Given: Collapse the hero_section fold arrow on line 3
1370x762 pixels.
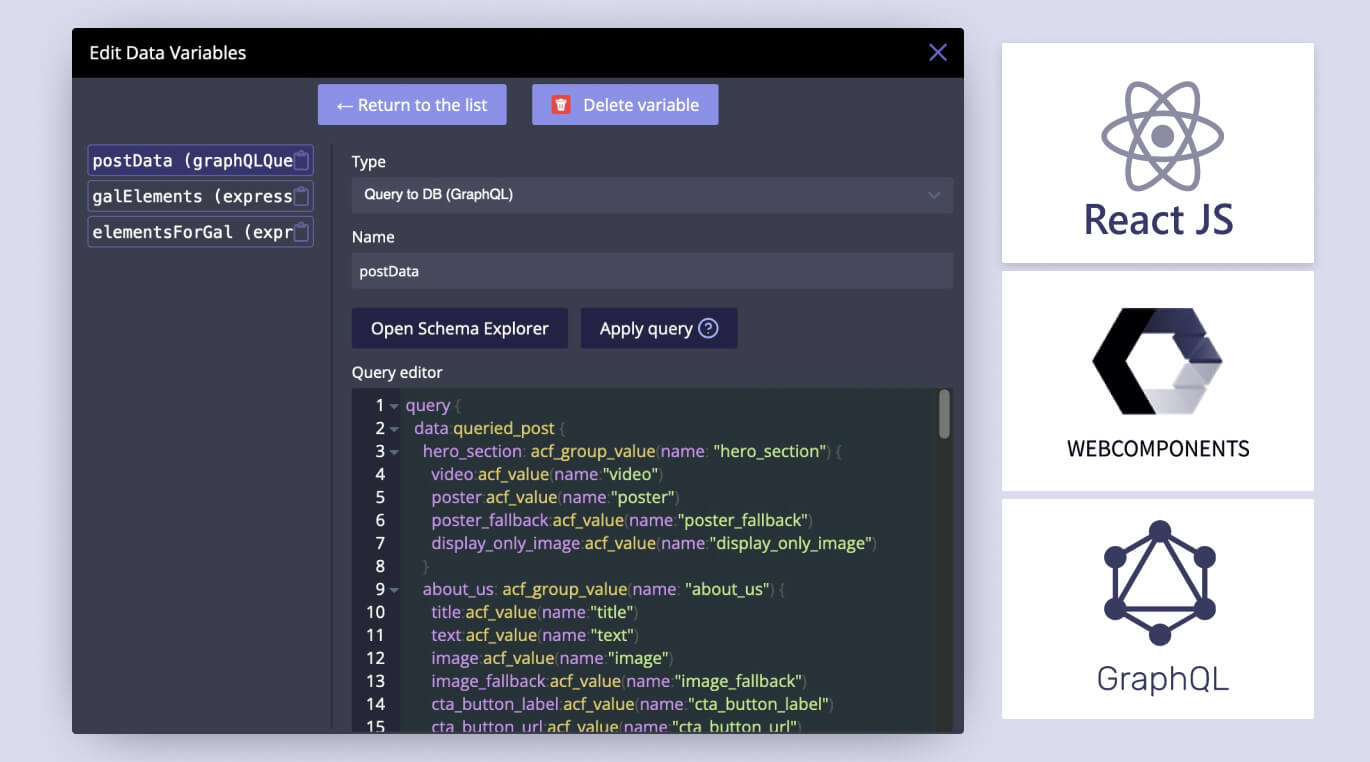Looking at the screenshot, I should tap(394, 452).
